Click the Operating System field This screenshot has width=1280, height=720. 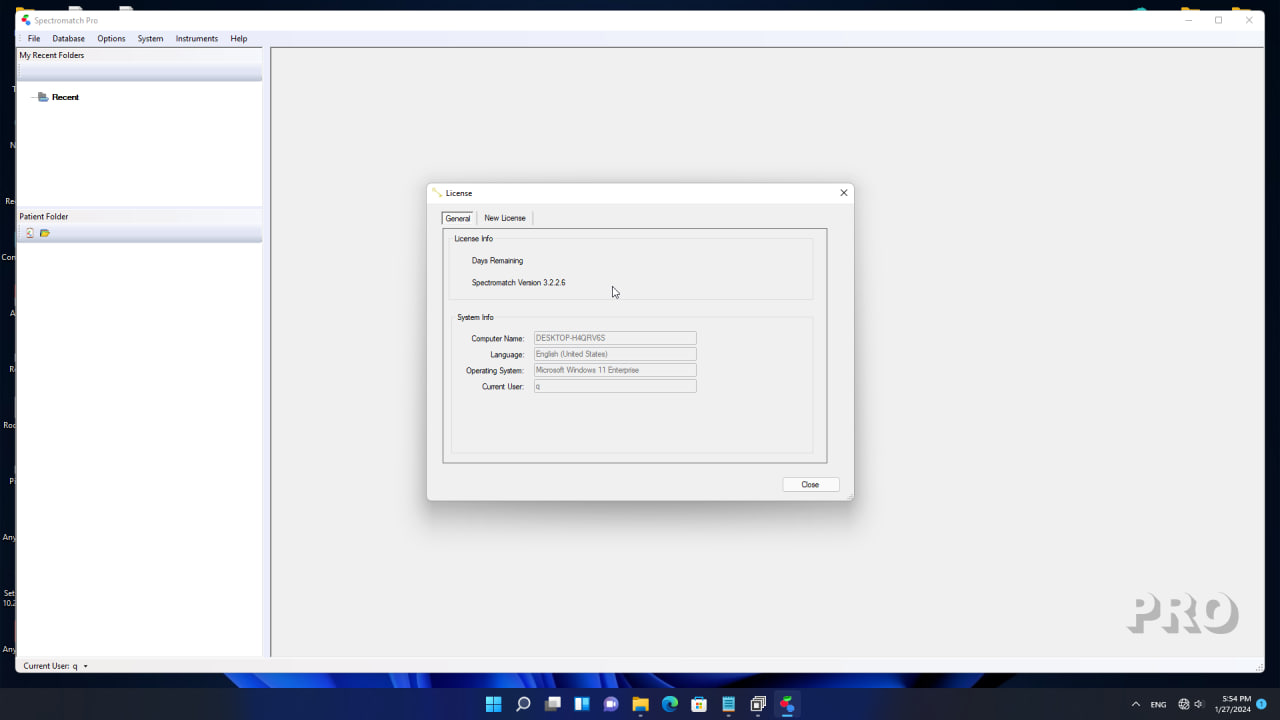point(615,370)
